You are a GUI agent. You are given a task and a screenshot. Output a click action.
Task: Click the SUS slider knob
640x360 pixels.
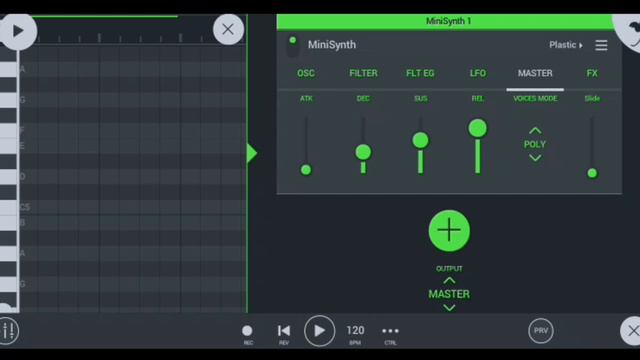coord(420,140)
